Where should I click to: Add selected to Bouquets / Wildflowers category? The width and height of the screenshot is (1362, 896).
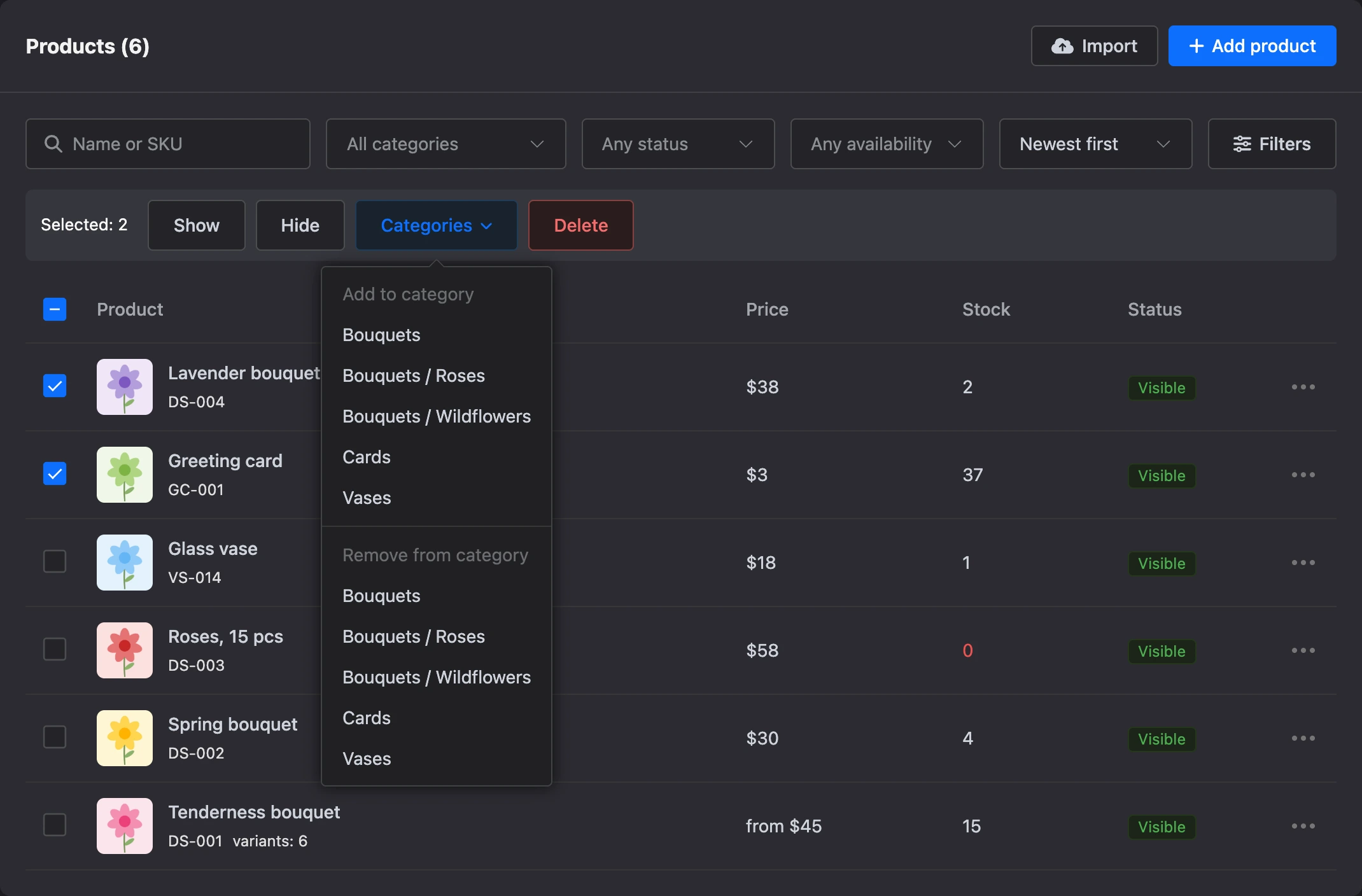(x=437, y=416)
